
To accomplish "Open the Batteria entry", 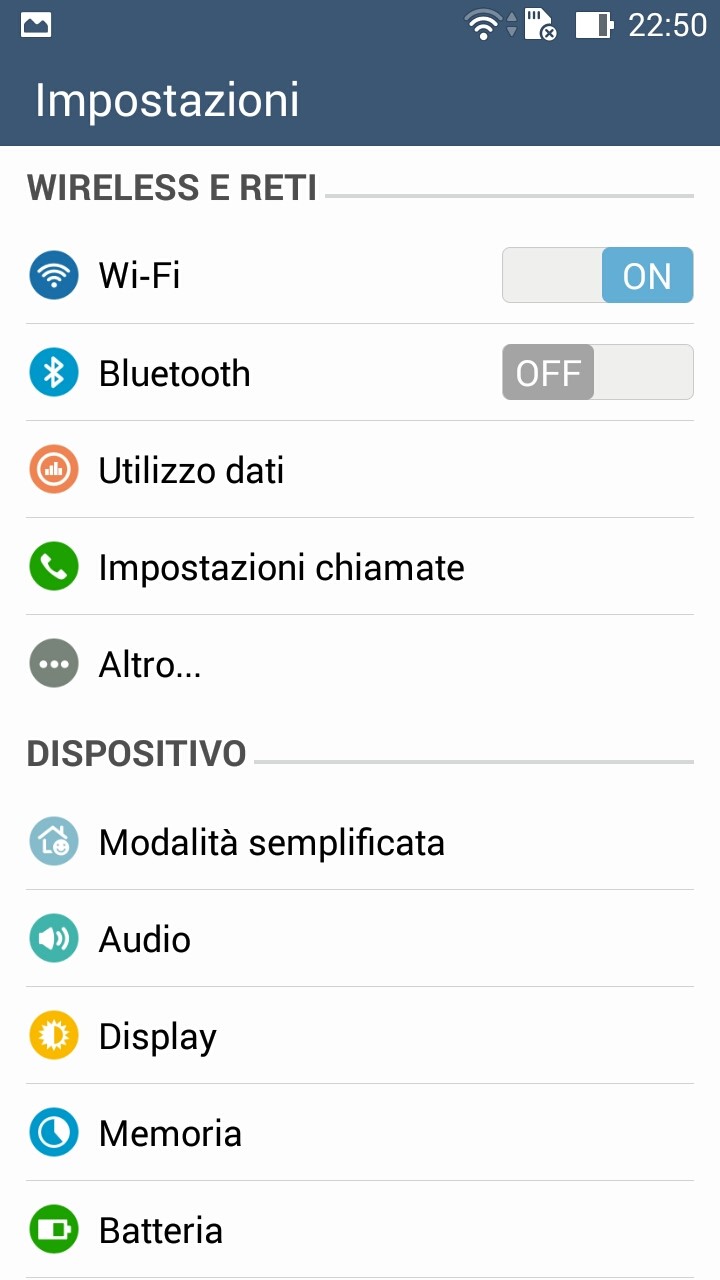I will (x=160, y=1230).
